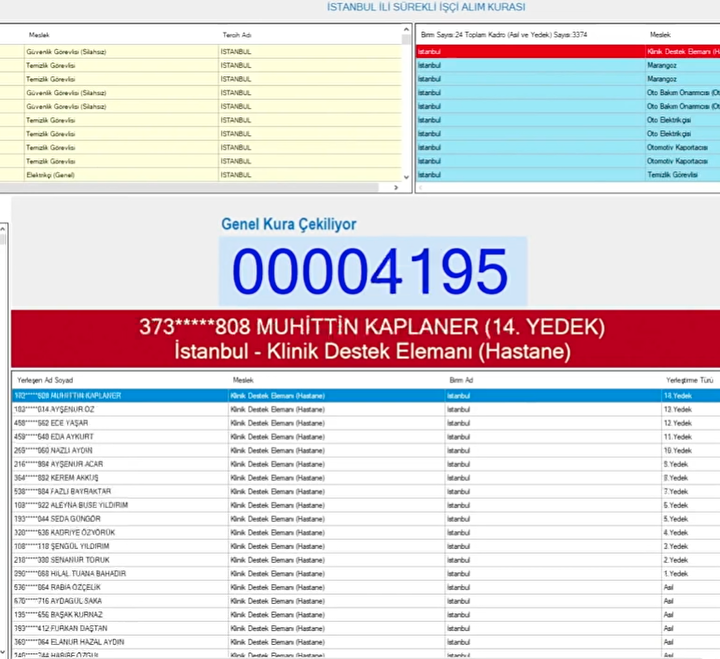Click the 1.Yedek placement cell
The image size is (720, 659).
pos(691,574)
